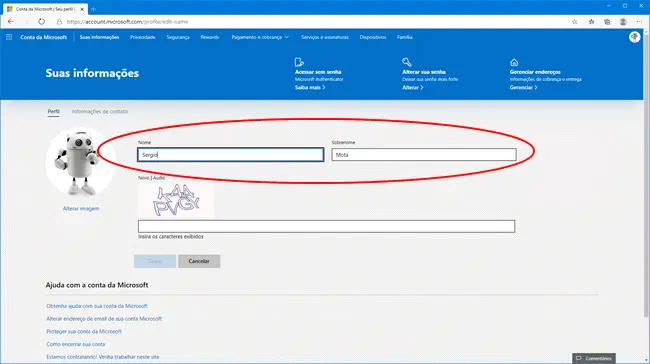This screenshot has height=364, width=650.
Task: Open the Segurança menu item
Action: [178, 37]
